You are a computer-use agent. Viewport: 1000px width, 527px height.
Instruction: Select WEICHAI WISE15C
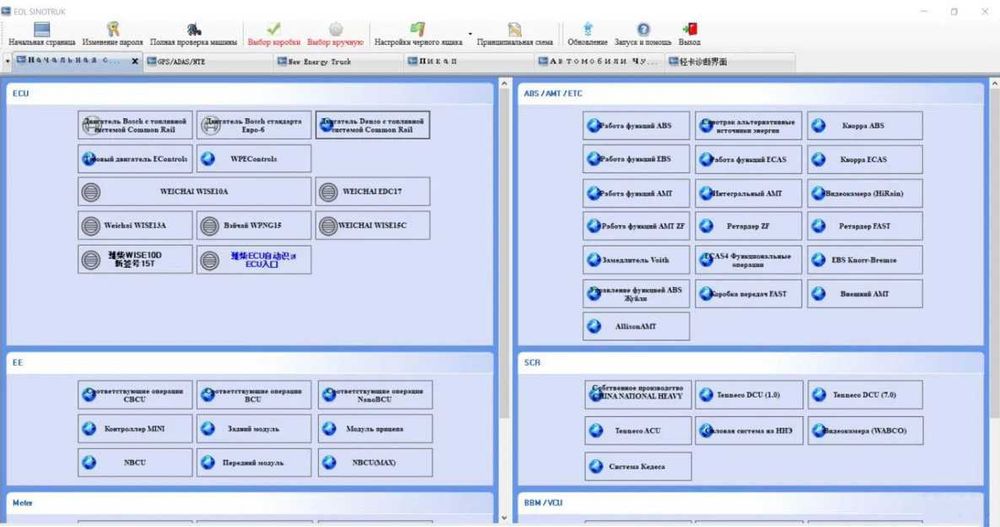(x=372, y=225)
